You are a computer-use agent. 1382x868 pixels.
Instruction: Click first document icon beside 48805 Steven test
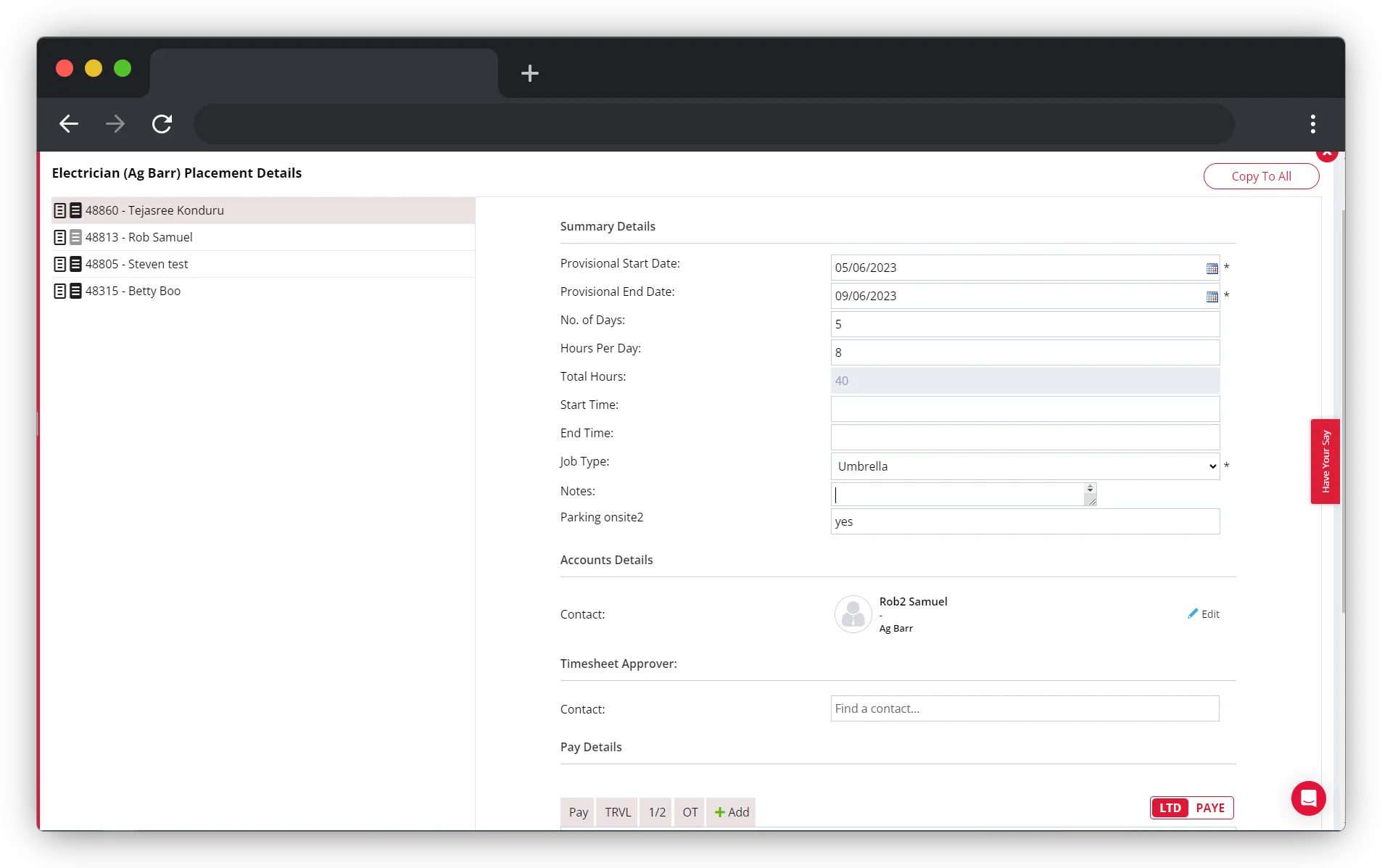[x=60, y=264]
